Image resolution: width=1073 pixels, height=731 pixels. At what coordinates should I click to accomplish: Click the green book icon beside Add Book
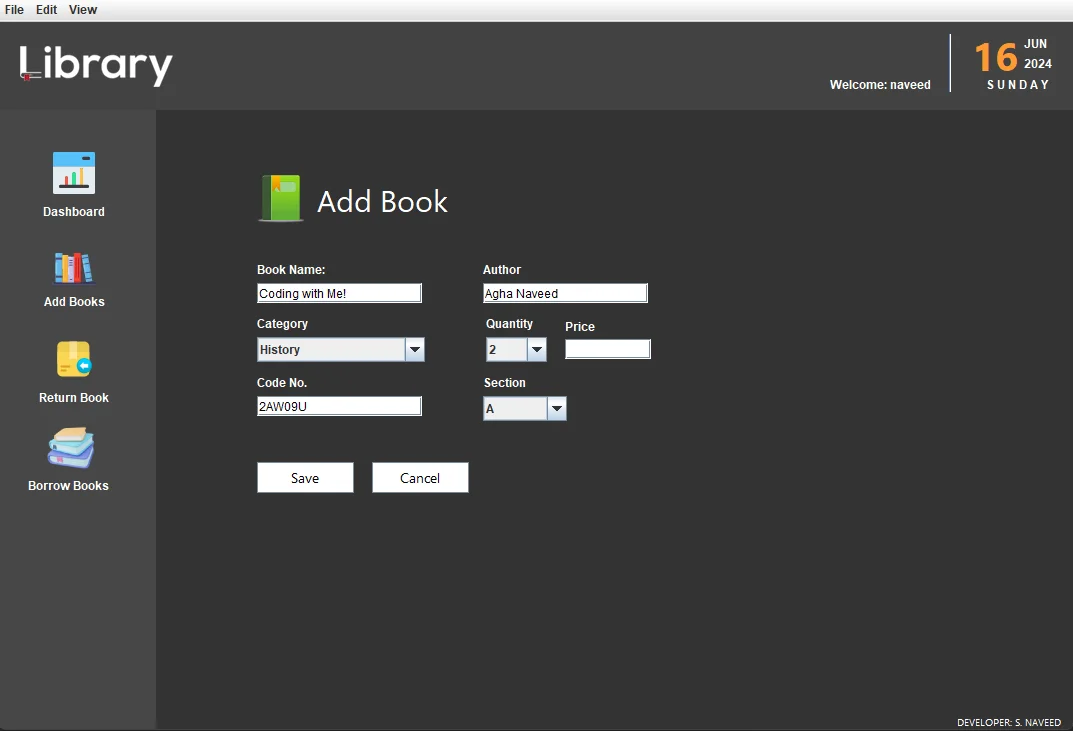coord(281,198)
